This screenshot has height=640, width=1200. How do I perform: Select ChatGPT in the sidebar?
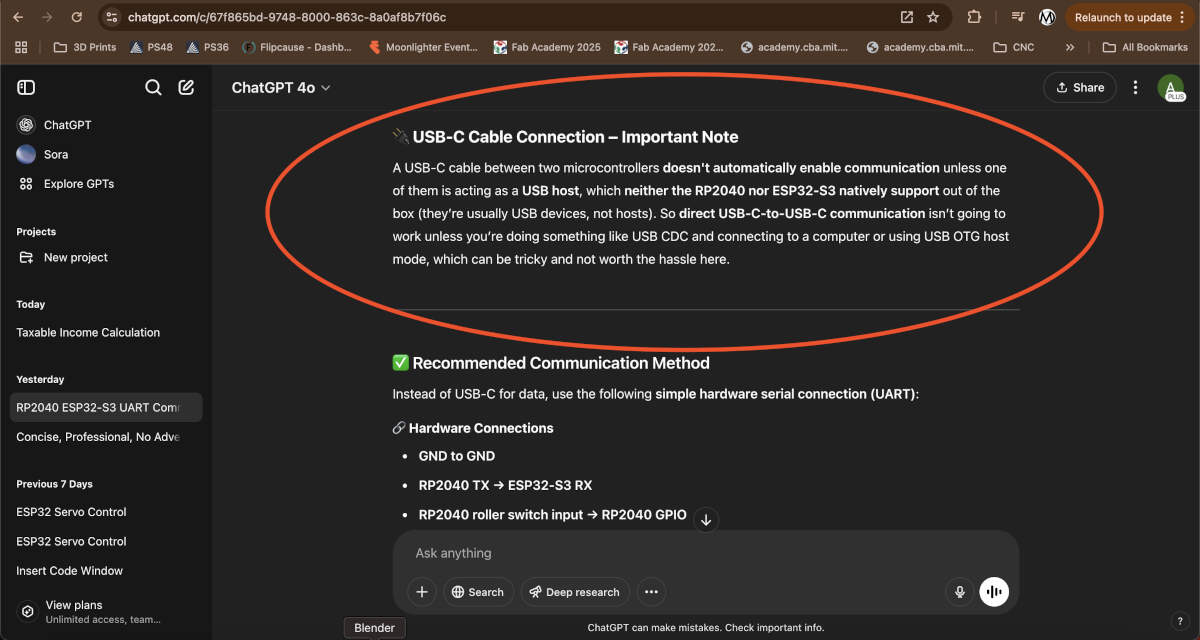pos(106,125)
